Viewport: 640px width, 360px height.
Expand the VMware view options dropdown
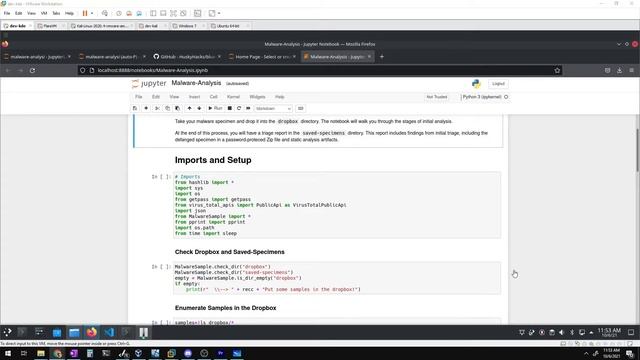pos(219,13)
